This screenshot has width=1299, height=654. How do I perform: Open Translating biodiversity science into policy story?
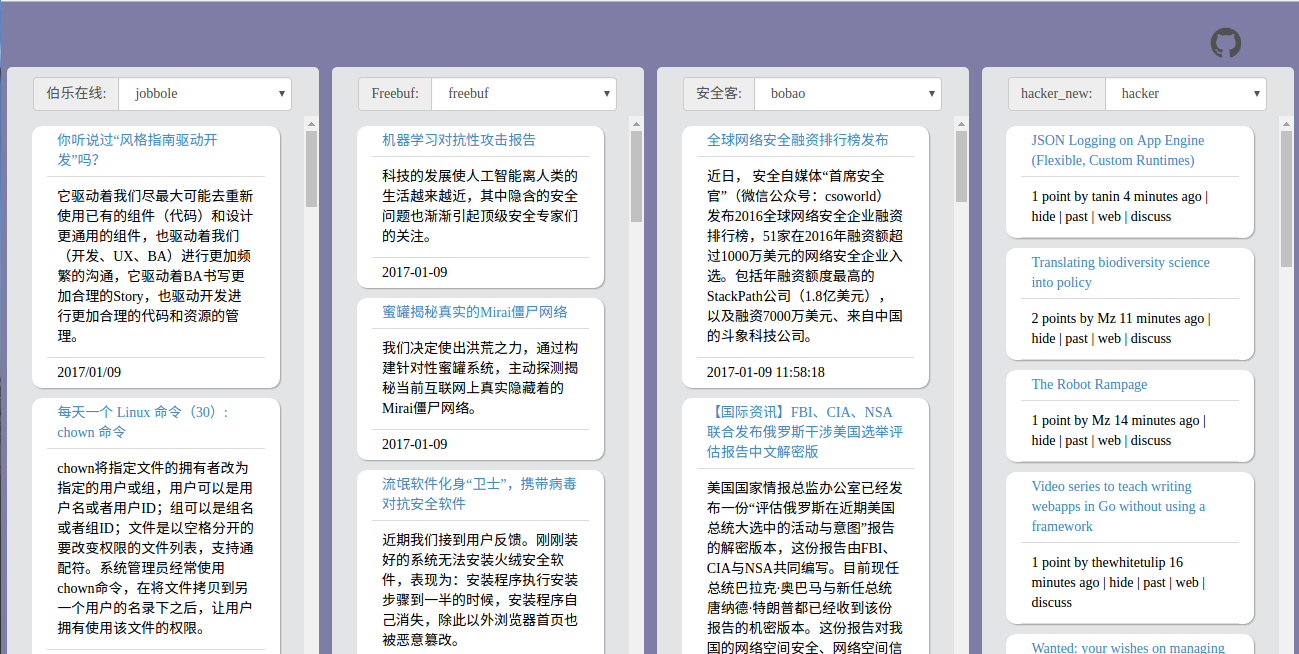1121,272
